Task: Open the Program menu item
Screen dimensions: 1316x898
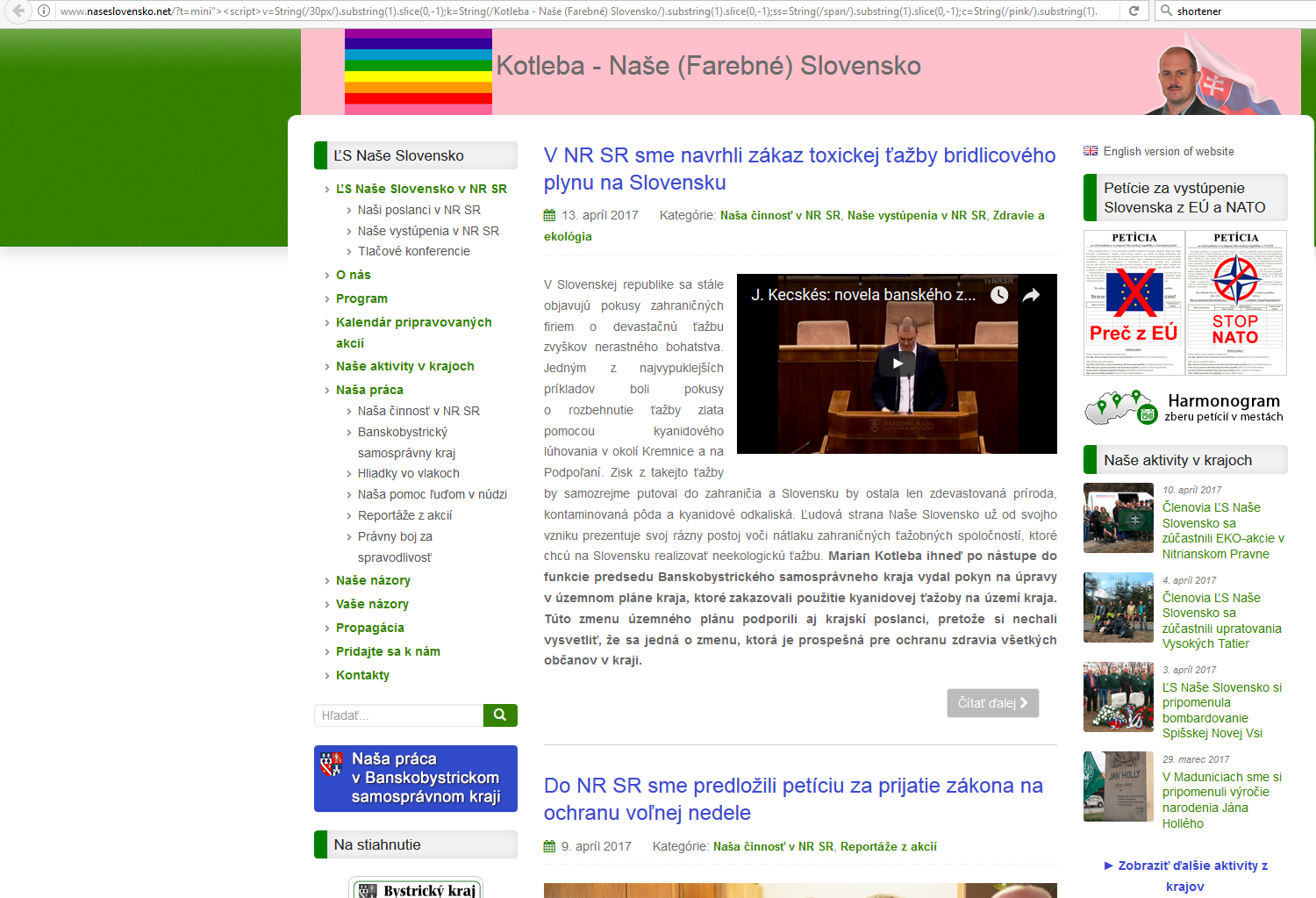Action: 361,298
